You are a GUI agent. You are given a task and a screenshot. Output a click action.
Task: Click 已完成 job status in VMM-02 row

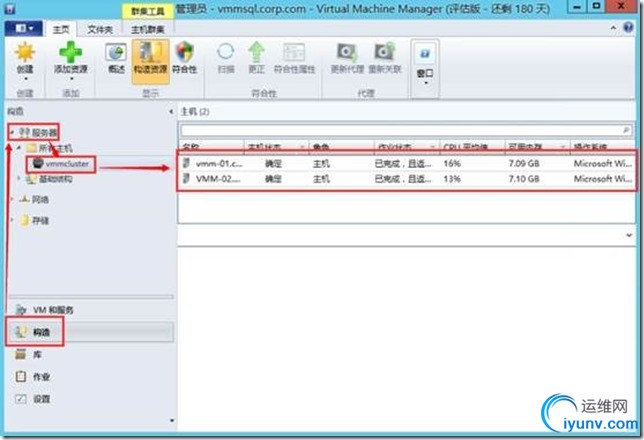click(x=402, y=179)
